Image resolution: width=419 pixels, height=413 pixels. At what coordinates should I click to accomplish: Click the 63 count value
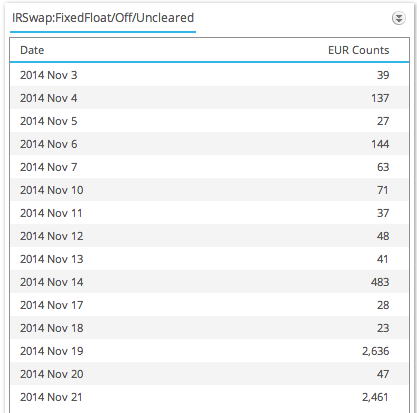[383, 167]
